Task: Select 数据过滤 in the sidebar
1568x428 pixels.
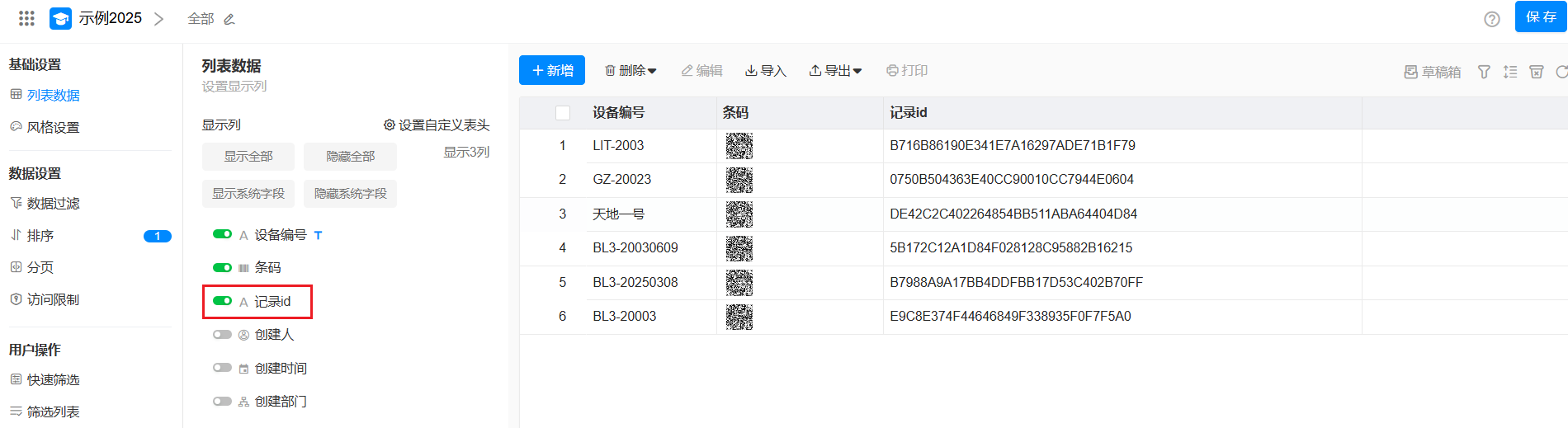Action: tap(53, 203)
